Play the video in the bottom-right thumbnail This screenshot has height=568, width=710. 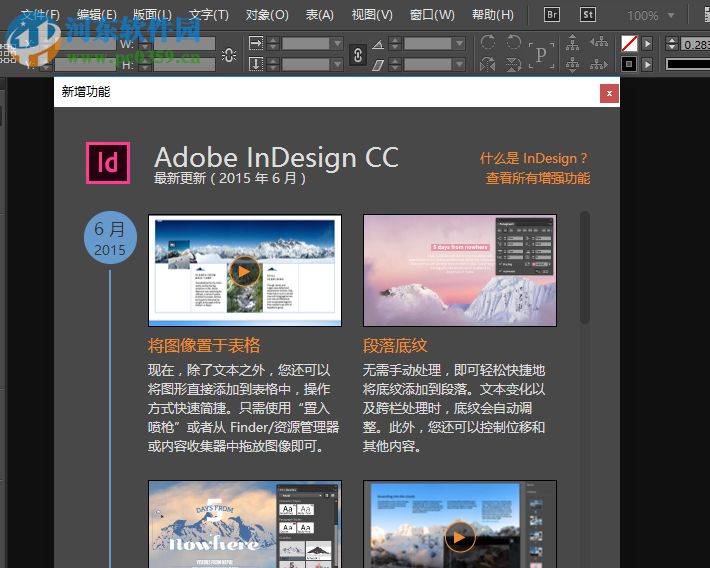(460, 537)
